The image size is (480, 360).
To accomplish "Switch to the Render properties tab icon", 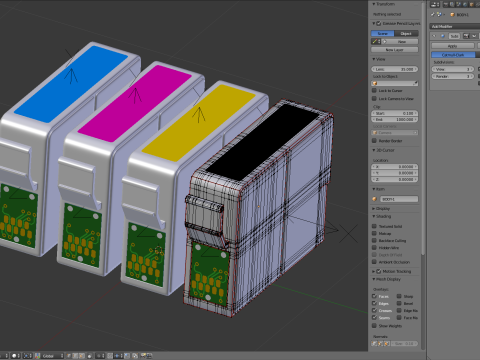I will (446, 4).
